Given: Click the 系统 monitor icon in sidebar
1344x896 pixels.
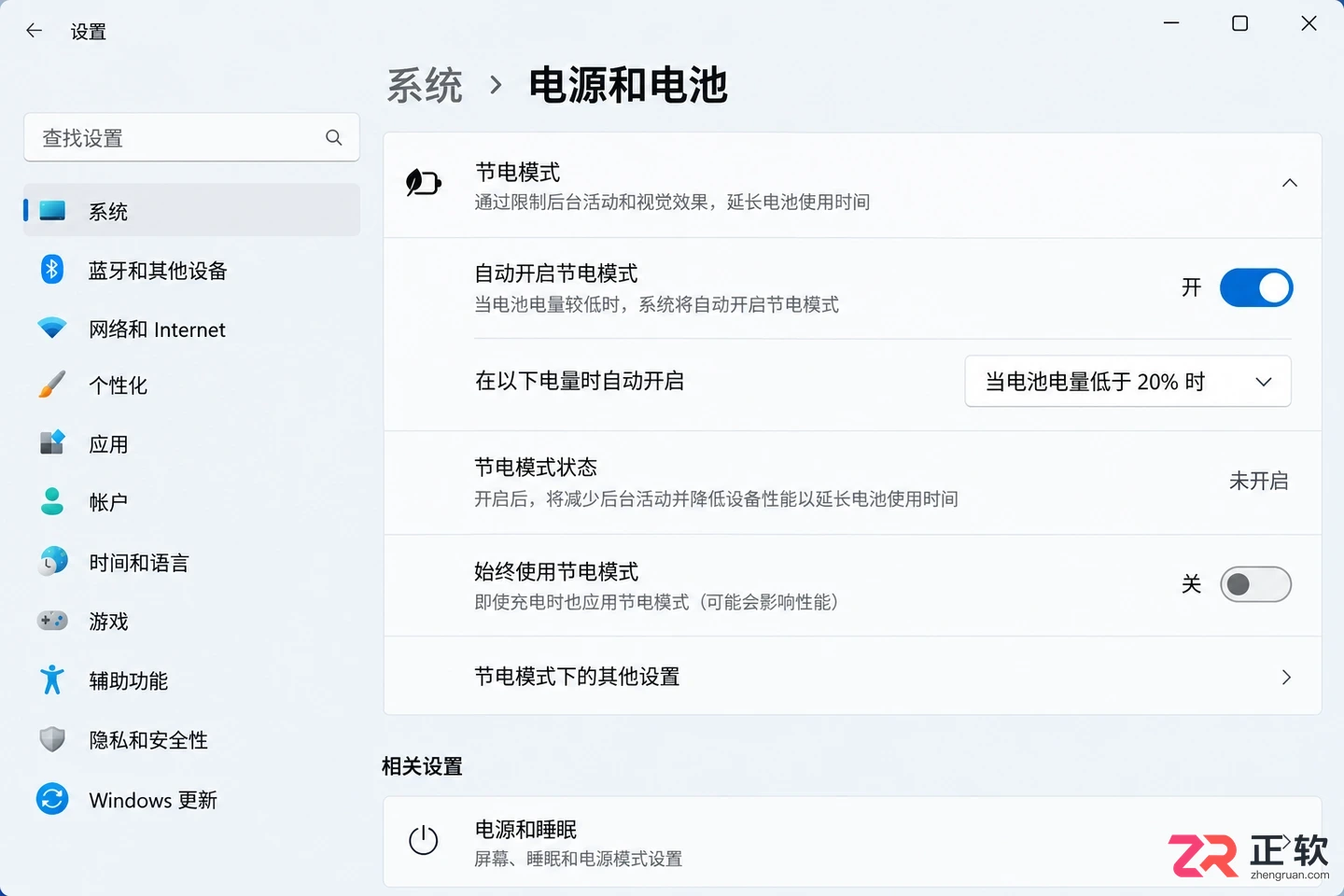Looking at the screenshot, I should tap(52, 211).
